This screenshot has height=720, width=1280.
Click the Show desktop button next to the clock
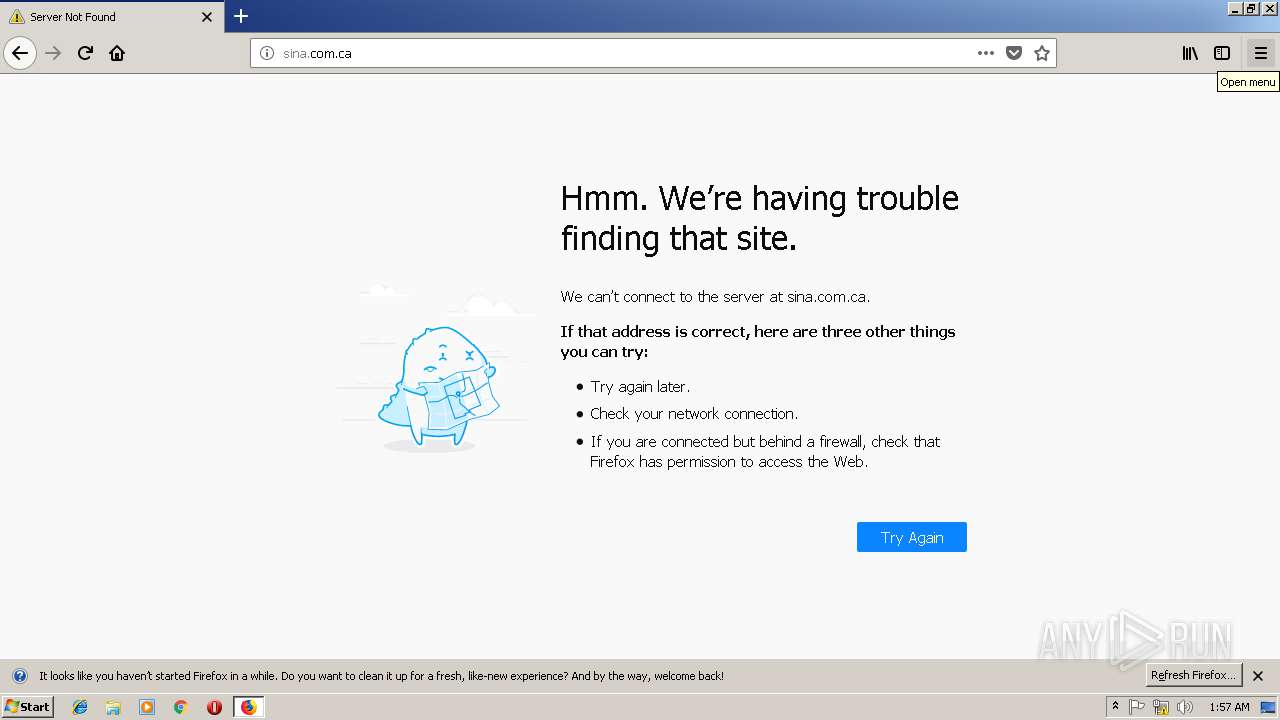[1269, 707]
